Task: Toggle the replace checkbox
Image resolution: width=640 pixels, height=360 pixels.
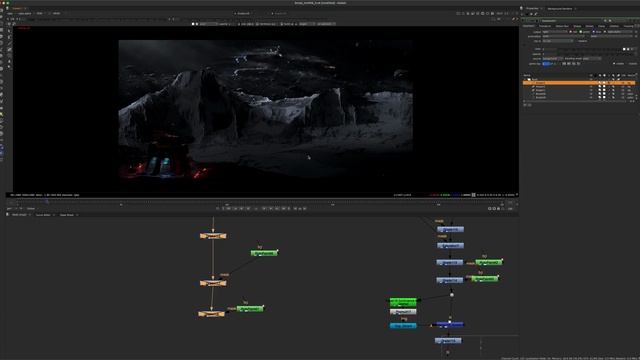Action: pyautogui.click(x=577, y=41)
